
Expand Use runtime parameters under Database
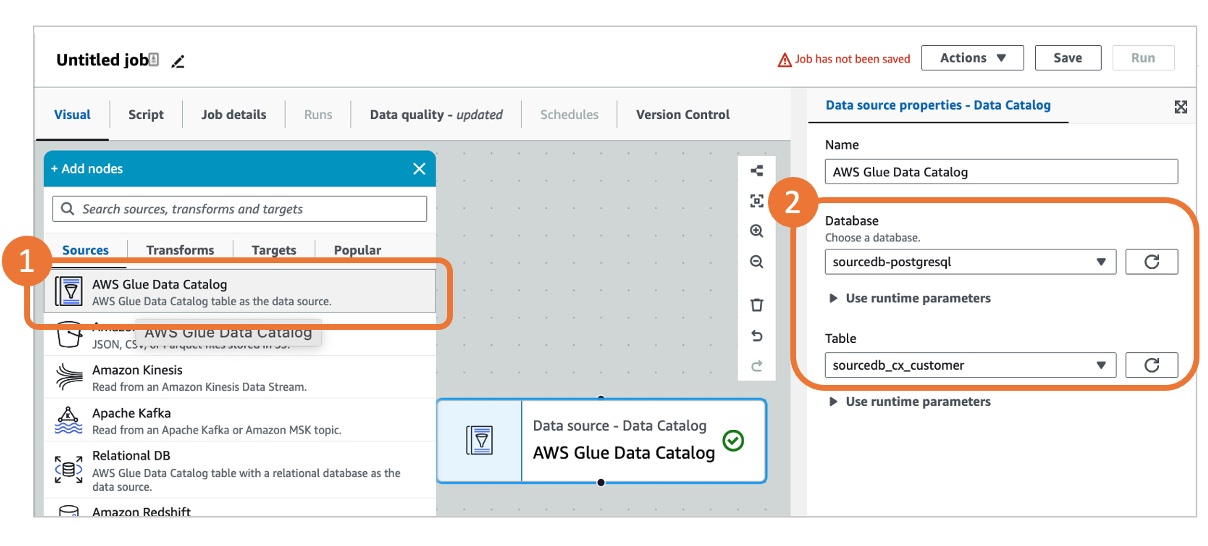point(910,298)
